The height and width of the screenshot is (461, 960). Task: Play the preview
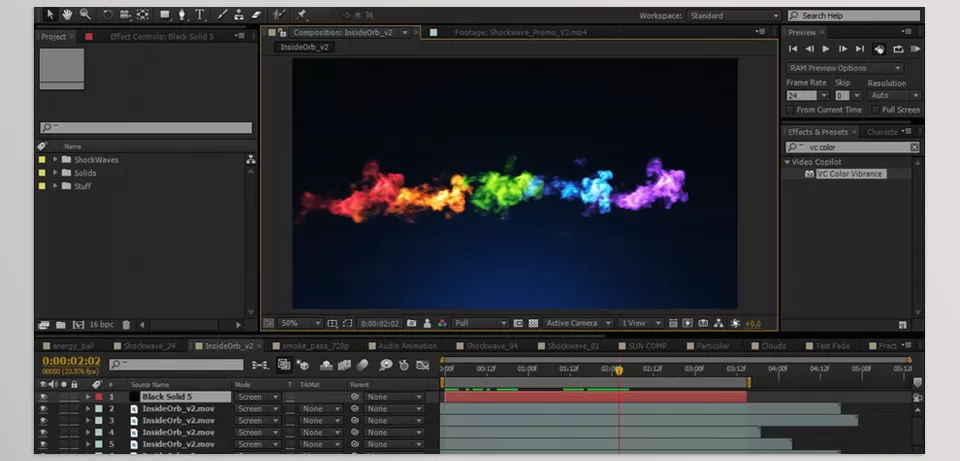(x=825, y=49)
